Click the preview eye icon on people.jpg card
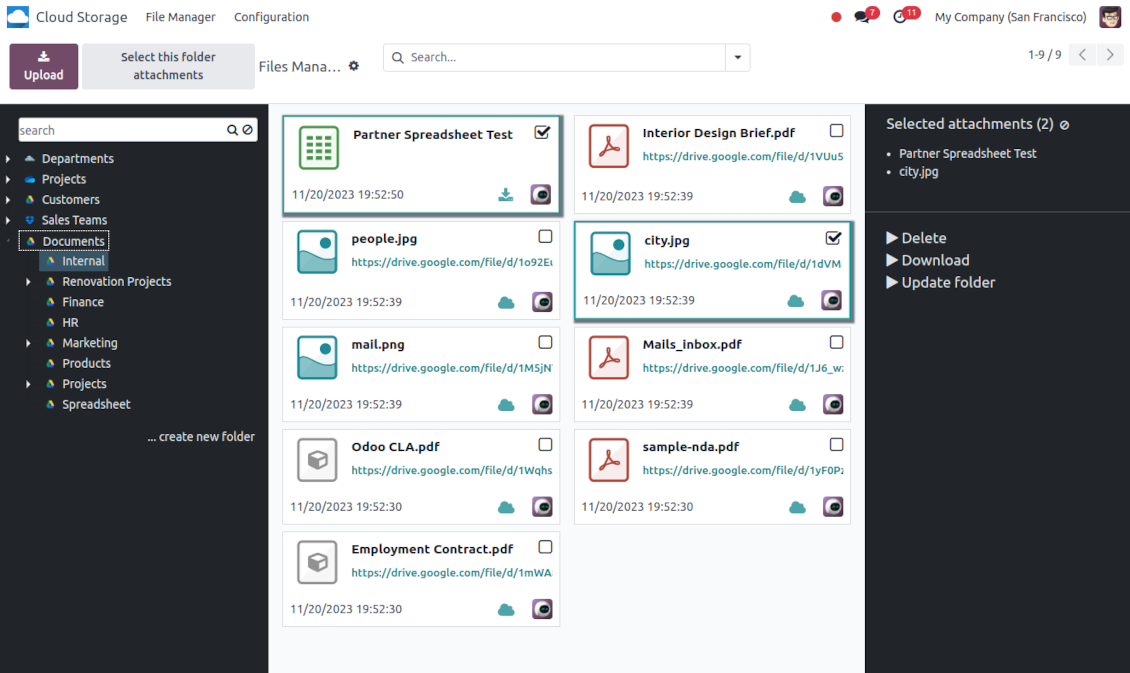The height and width of the screenshot is (673, 1130). (x=543, y=302)
